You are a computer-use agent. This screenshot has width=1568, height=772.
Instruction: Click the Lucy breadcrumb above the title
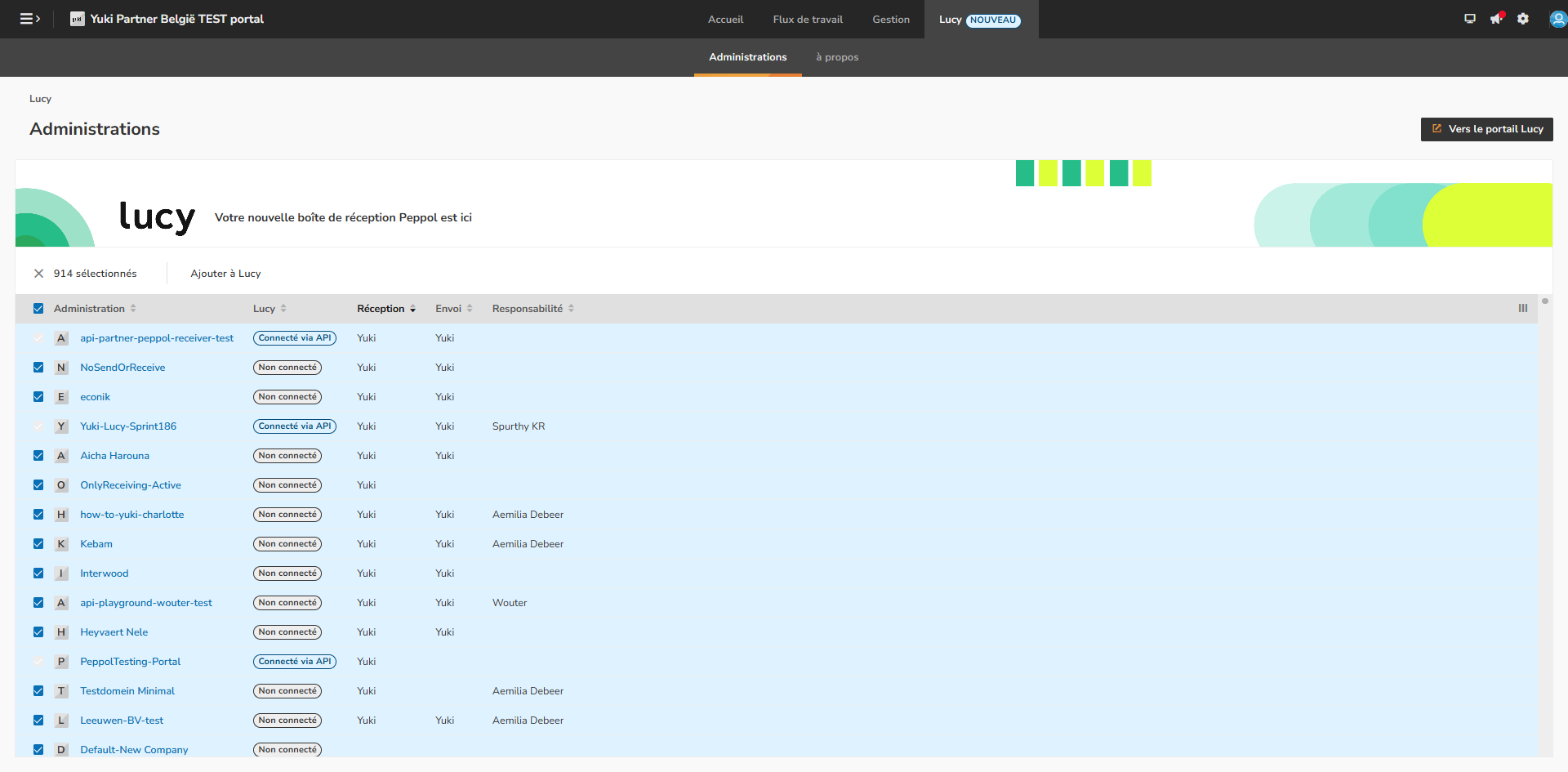(x=41, y=99)
